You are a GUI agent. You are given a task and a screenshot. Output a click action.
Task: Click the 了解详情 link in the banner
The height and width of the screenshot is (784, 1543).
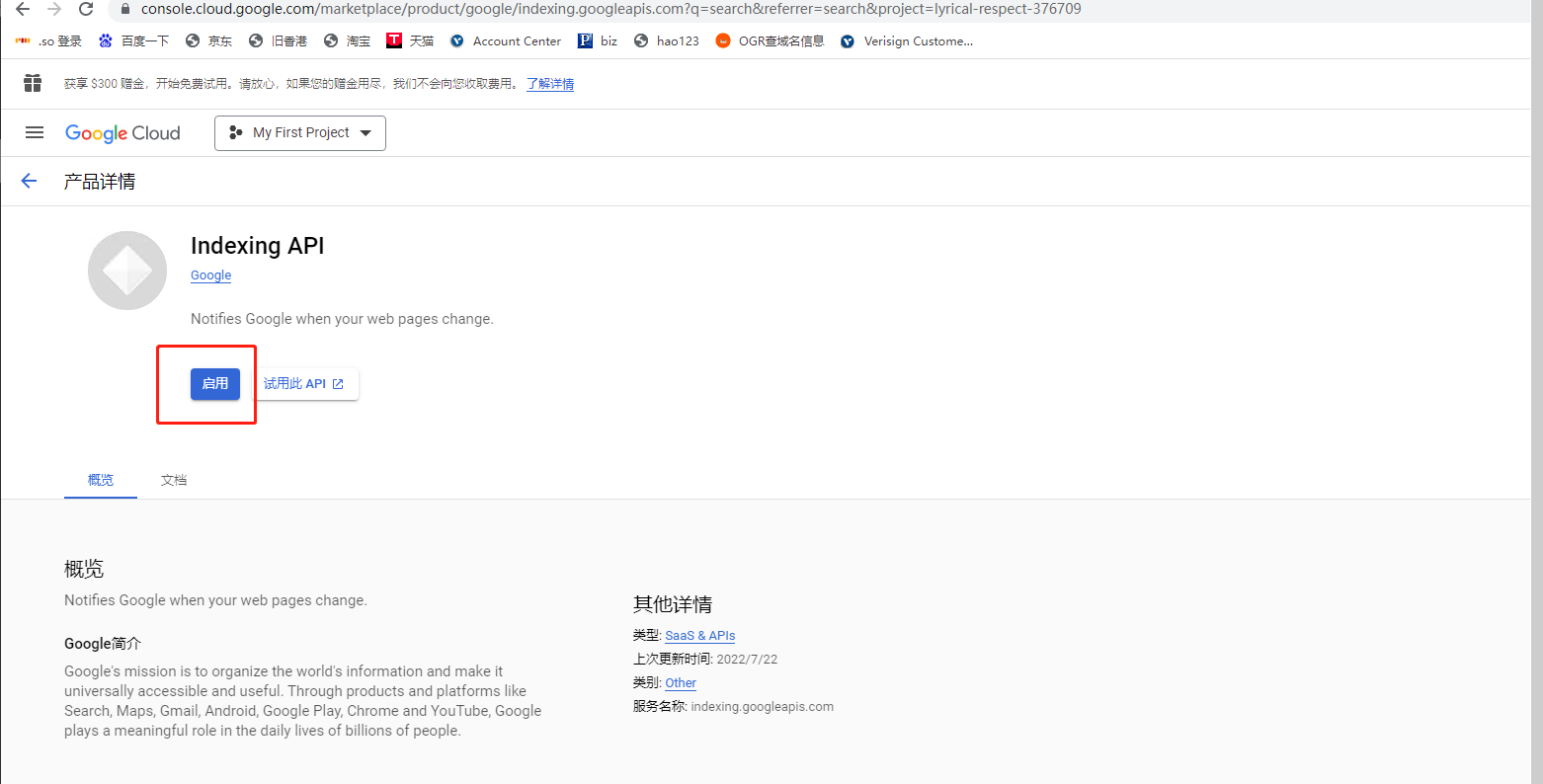(x=550, y=84)
